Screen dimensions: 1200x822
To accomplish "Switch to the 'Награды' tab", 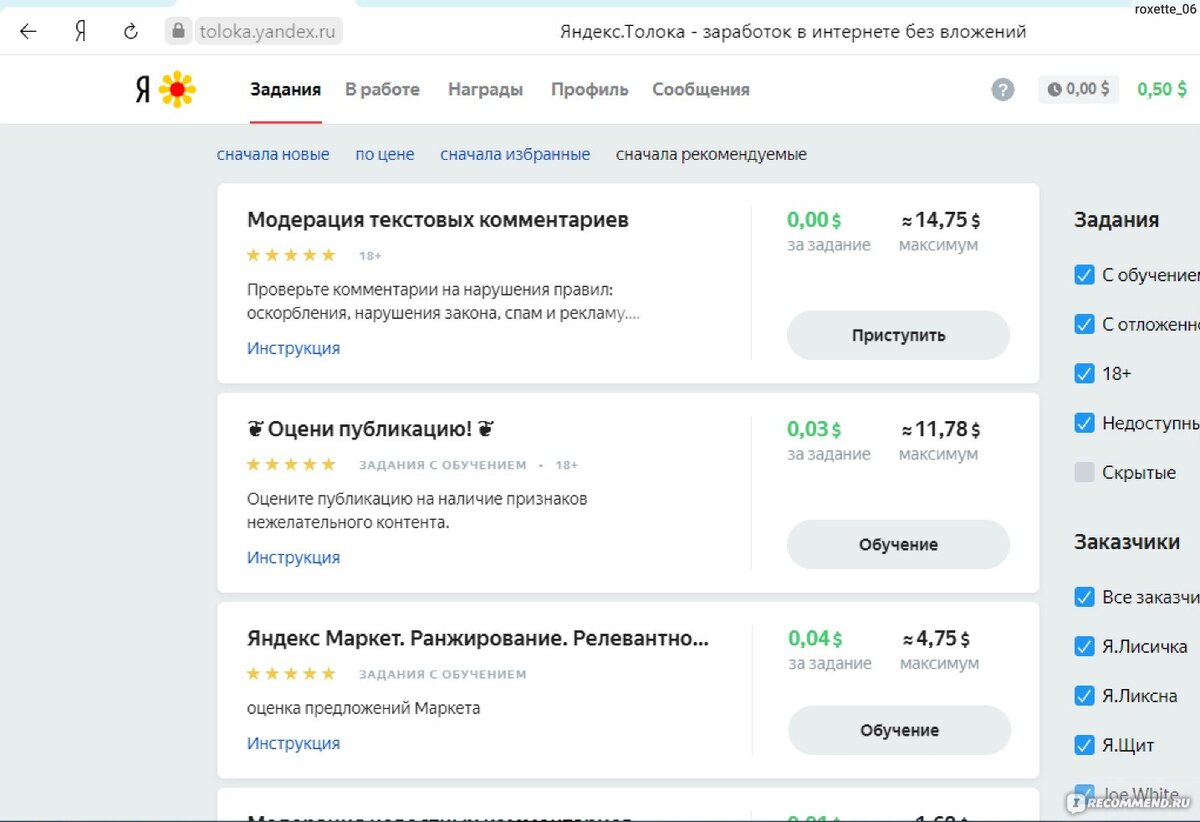I will pos(485,89).
